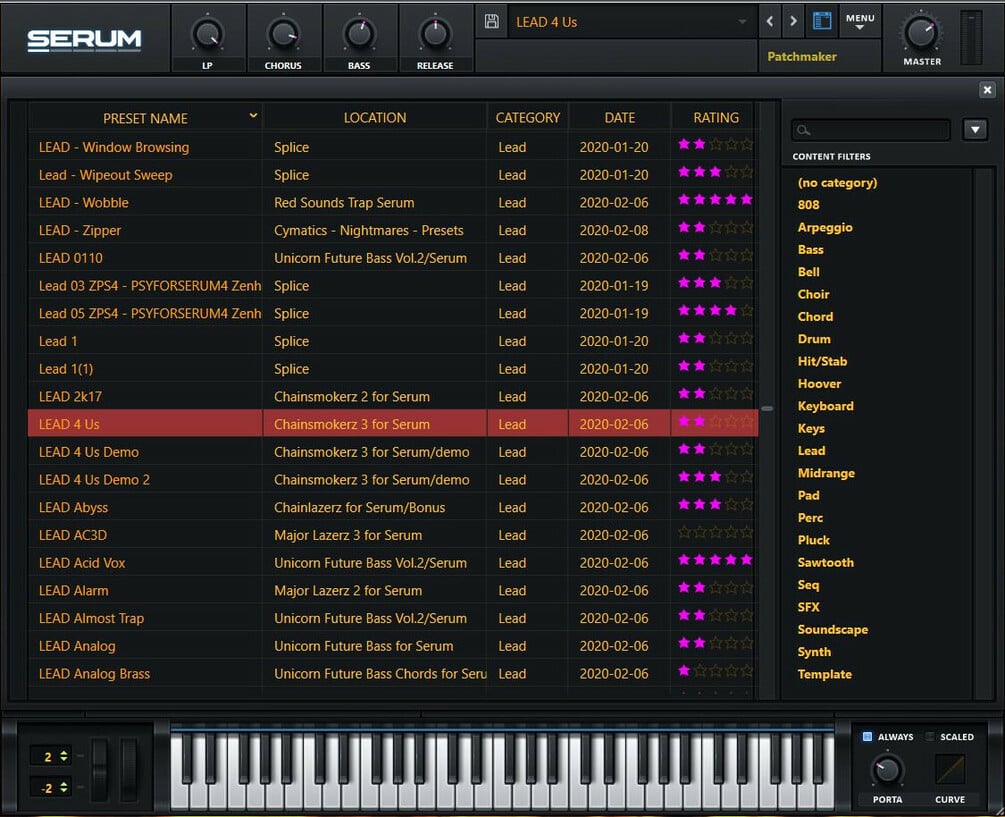Select preset LEAD - Zipper
This screenshot has width=1005, height=817.
(79, 231)
